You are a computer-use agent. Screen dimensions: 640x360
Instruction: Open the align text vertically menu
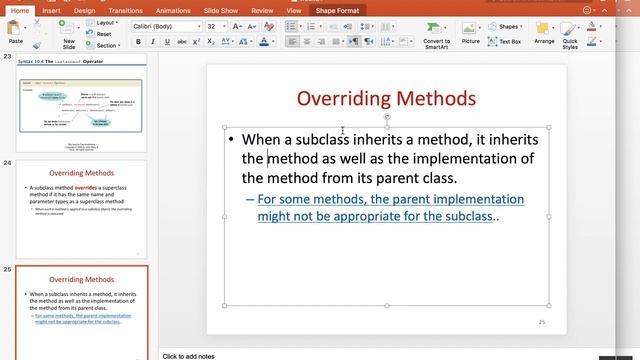pyautogui.click(x=405, y=42)
